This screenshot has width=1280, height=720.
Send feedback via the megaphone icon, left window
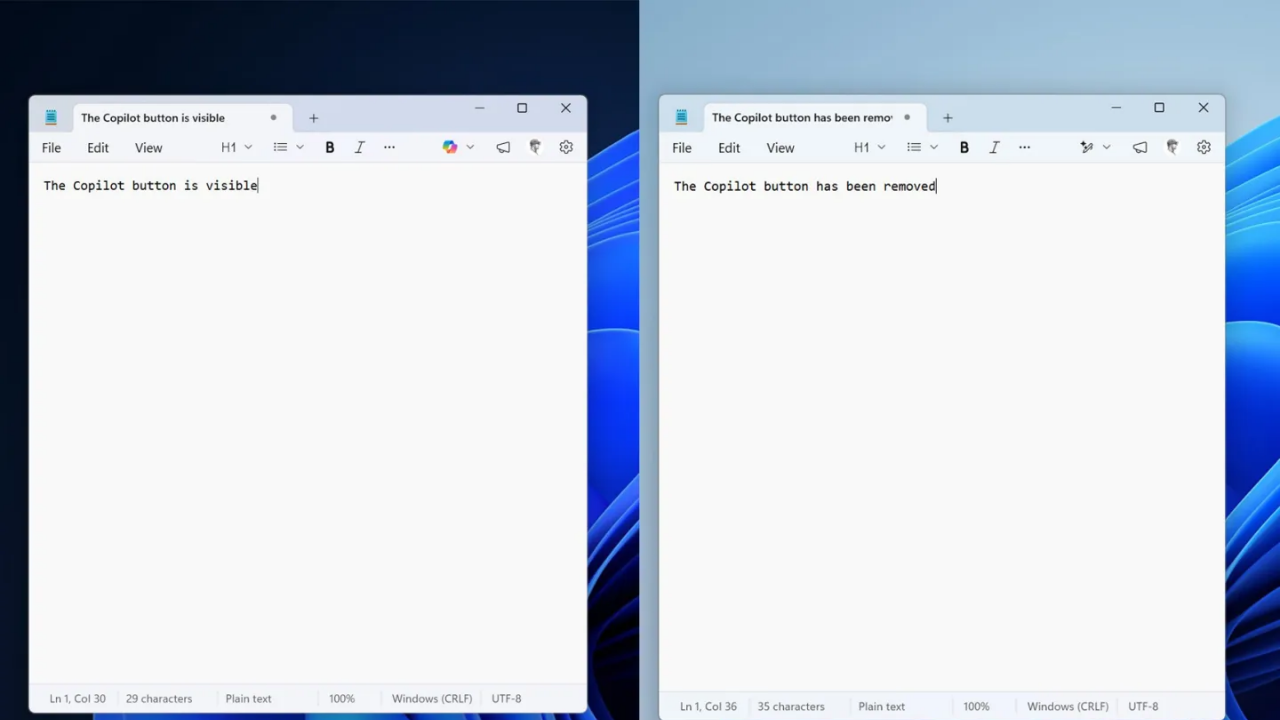pyautogui.click(x=503, y=147)
